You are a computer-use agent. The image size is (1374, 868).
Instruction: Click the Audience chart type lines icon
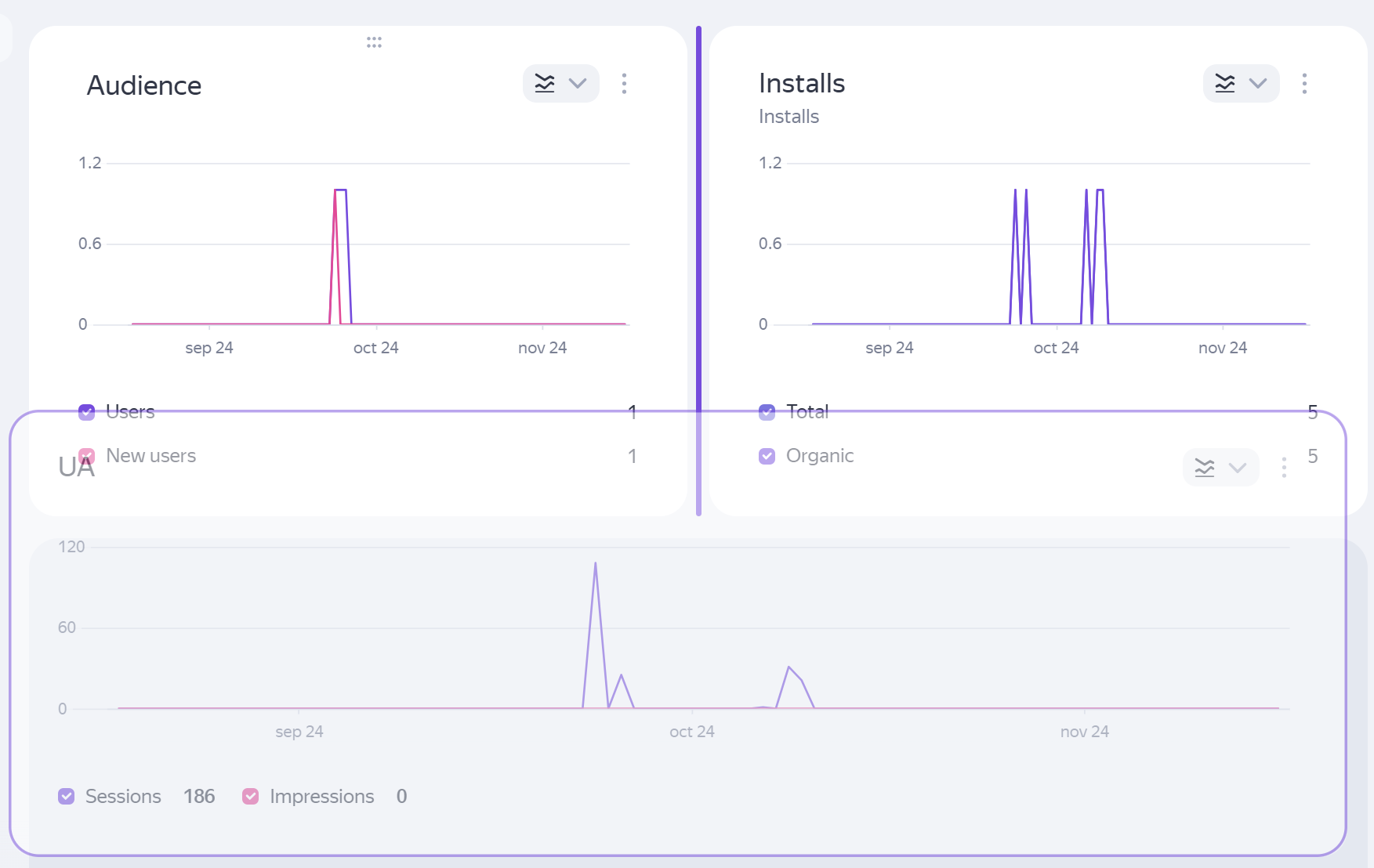(x=545, y=84)
